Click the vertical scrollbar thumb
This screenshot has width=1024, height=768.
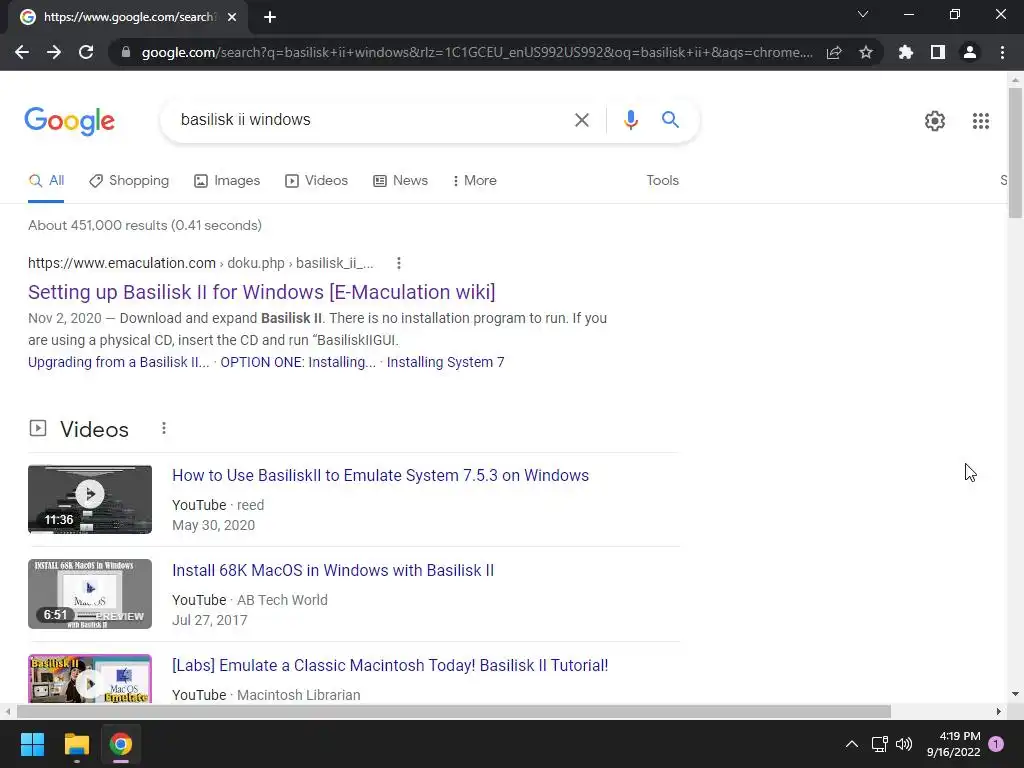1015,153
